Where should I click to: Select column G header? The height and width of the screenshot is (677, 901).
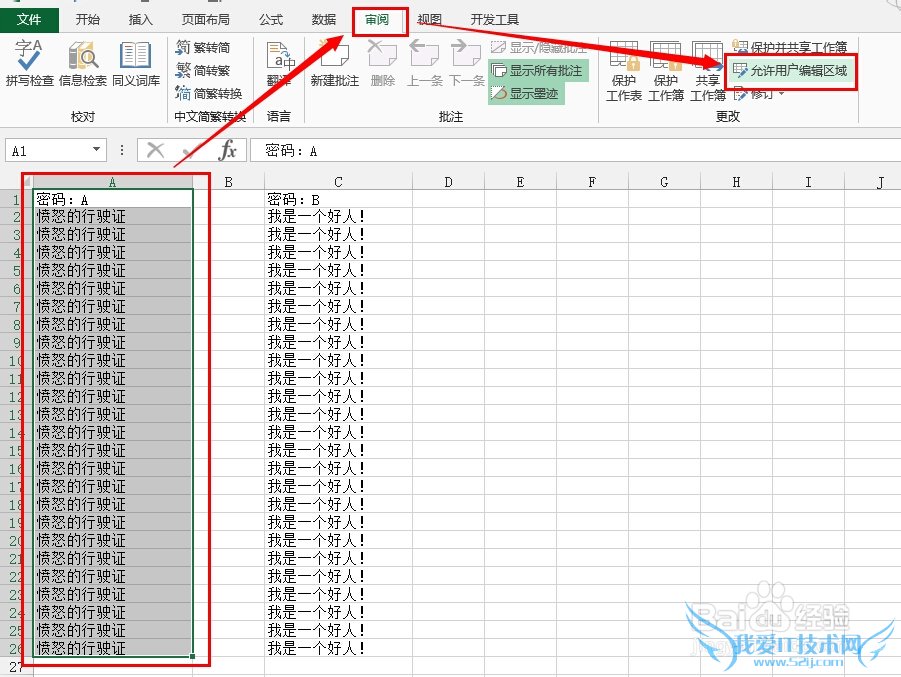pyautogui.click(x=664, y=182)
